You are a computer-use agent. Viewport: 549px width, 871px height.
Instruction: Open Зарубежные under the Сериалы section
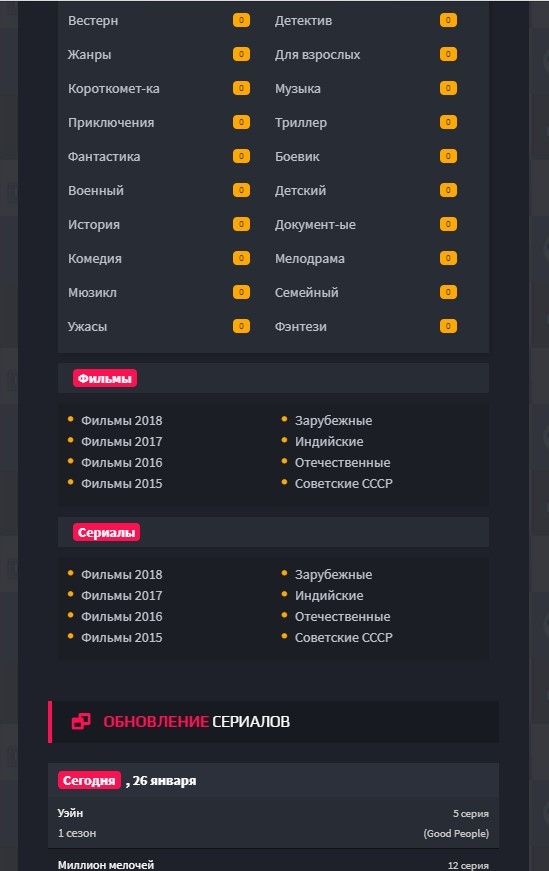tap(333, 574)
